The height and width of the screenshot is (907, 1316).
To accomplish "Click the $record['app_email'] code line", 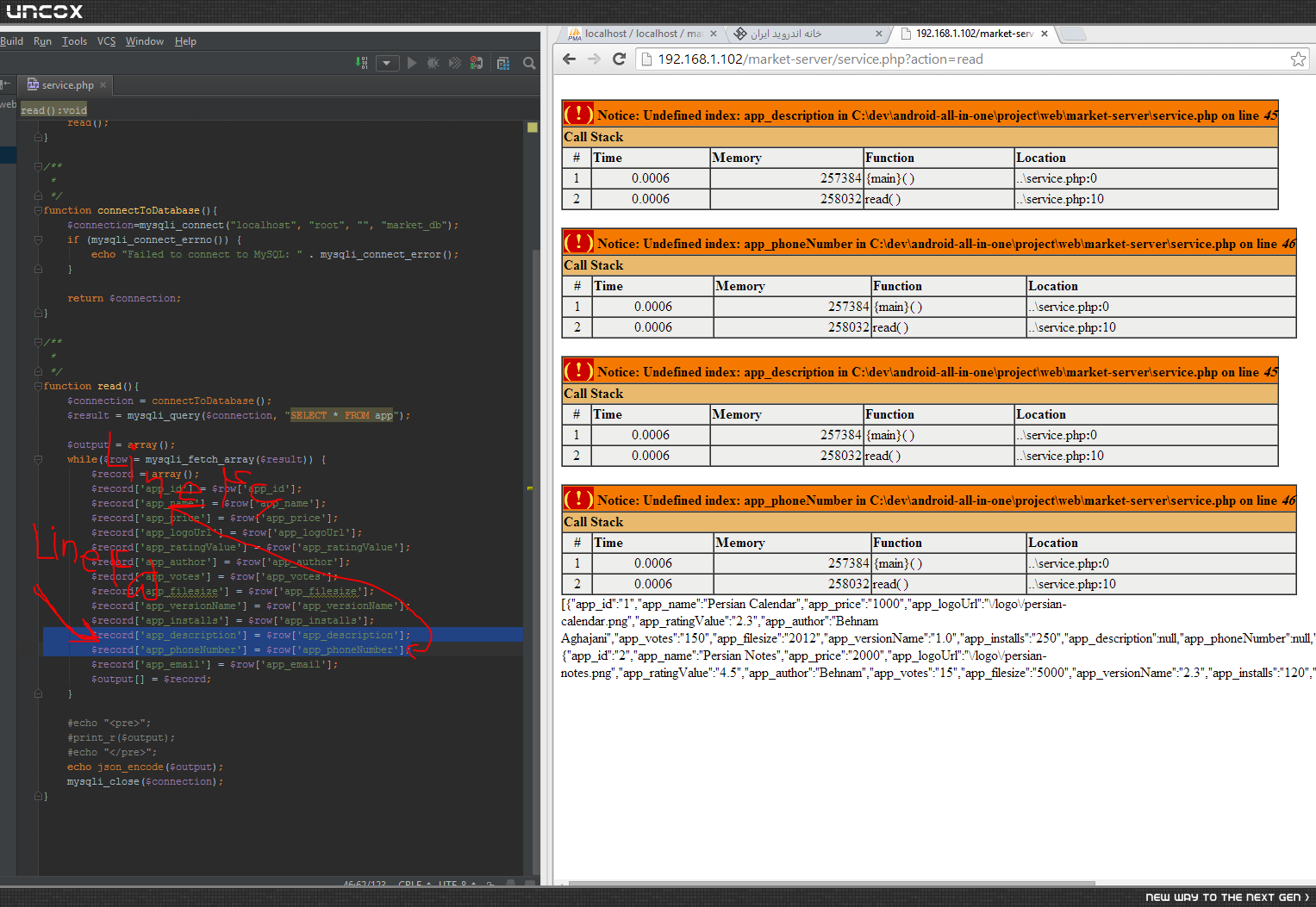I will click(x=215, y=664).
